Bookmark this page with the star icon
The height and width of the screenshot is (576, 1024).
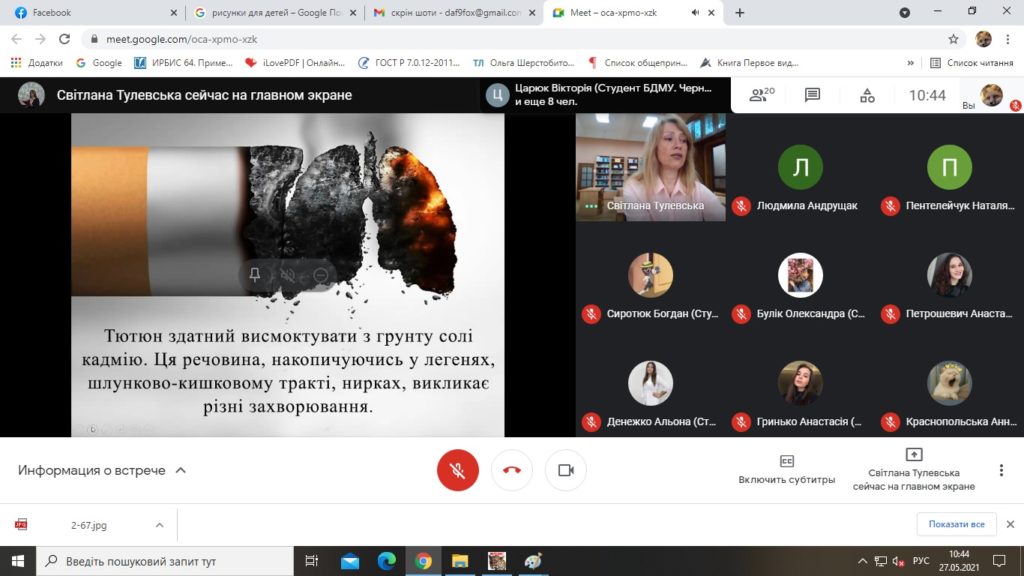pyautogui.click(x=953, y=39)
